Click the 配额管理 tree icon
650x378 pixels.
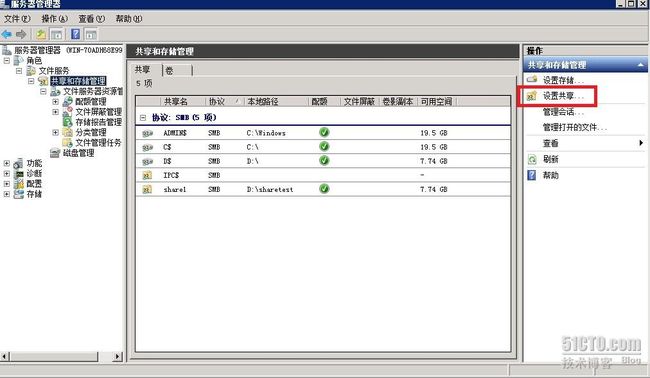68,102
